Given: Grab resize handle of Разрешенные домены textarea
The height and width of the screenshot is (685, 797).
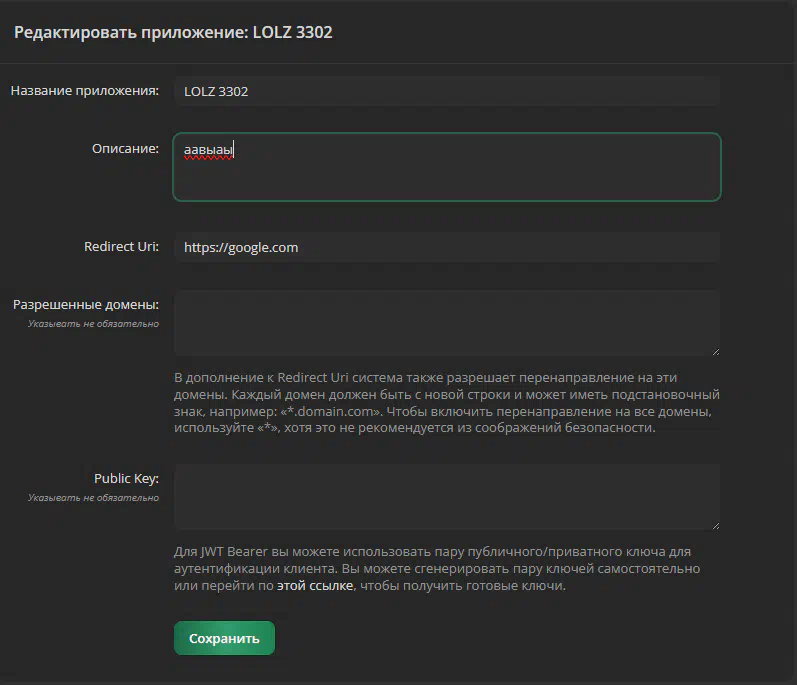Looking at the screenshot, I should [715, 351].
